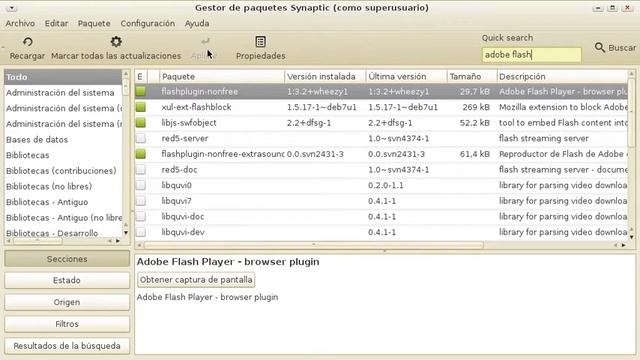Open the Archivo menu
This screenshot has height=360, width=640.
[20, 23]
